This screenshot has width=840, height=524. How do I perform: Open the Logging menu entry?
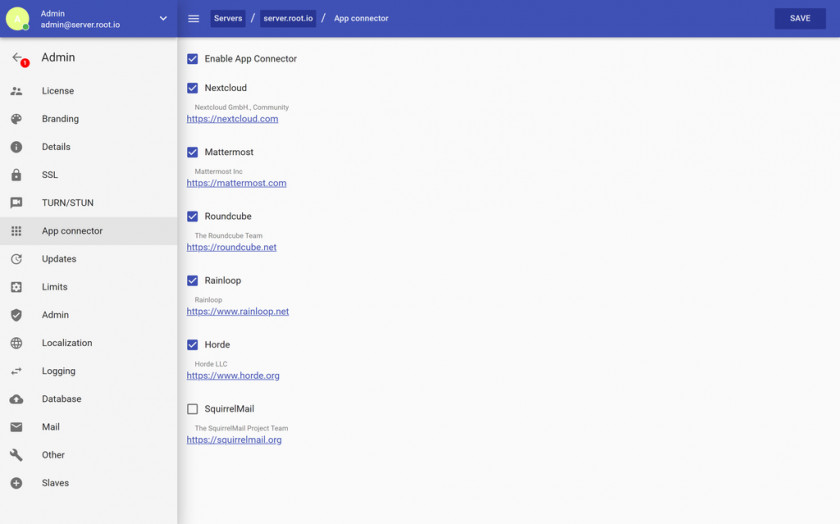(x=88, y=371)
